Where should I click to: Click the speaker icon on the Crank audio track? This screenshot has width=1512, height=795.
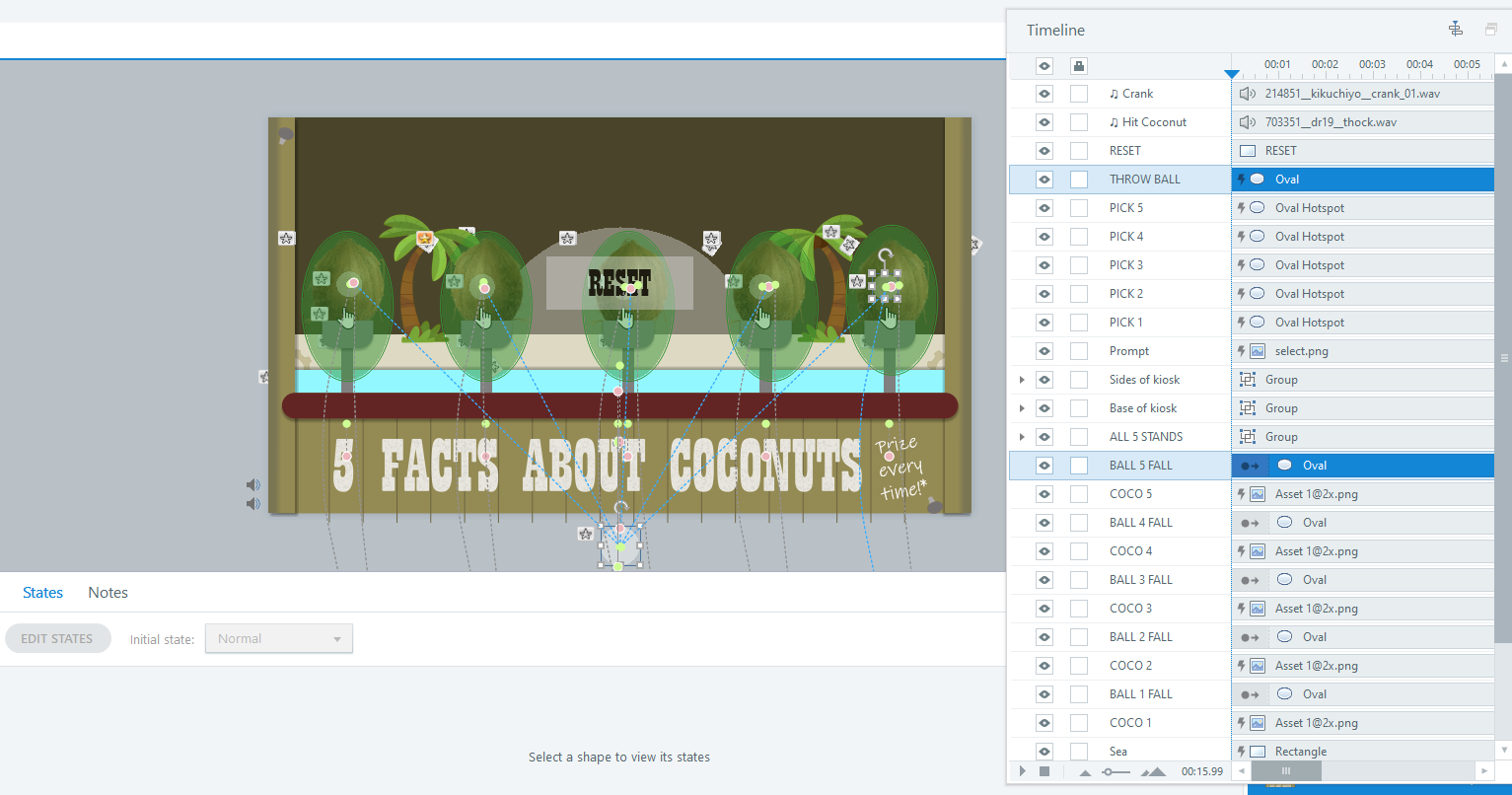[x=1248, y=94]
